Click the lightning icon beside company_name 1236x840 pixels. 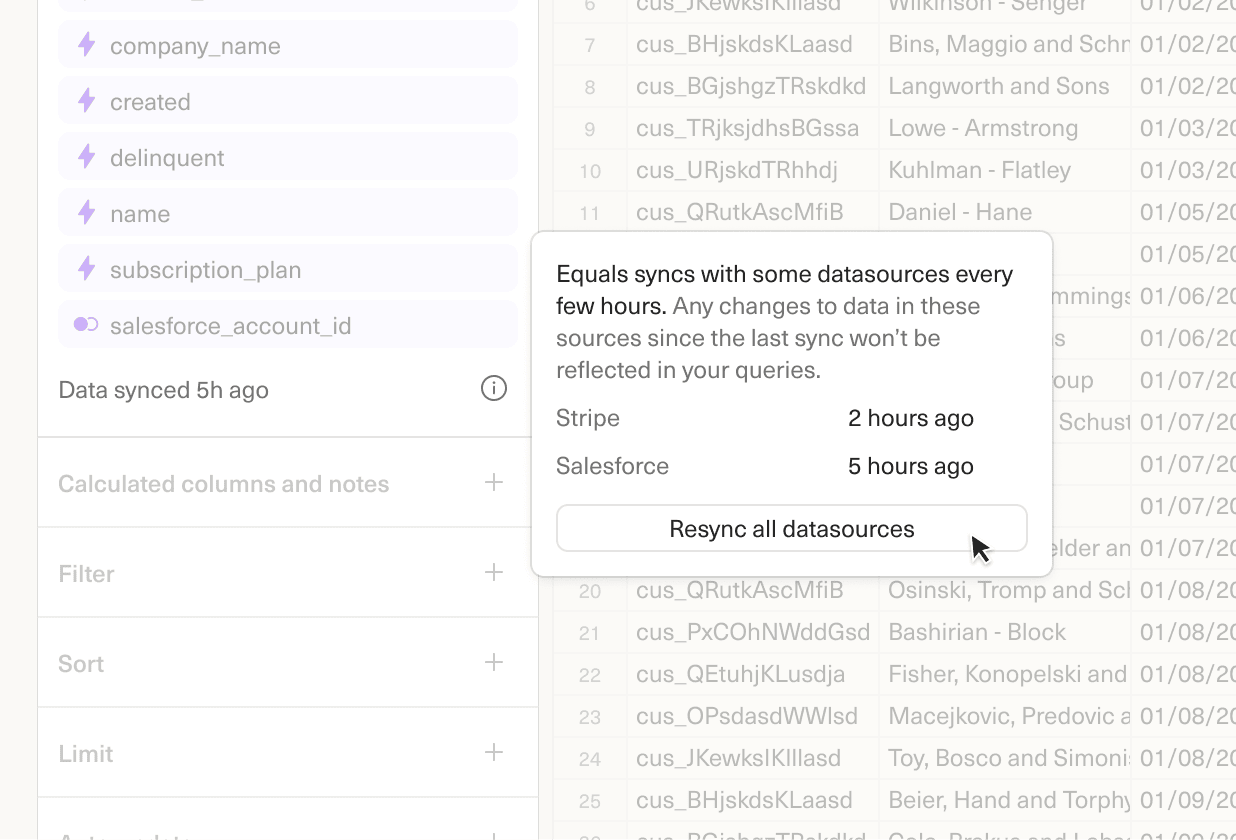coord(88,45)
